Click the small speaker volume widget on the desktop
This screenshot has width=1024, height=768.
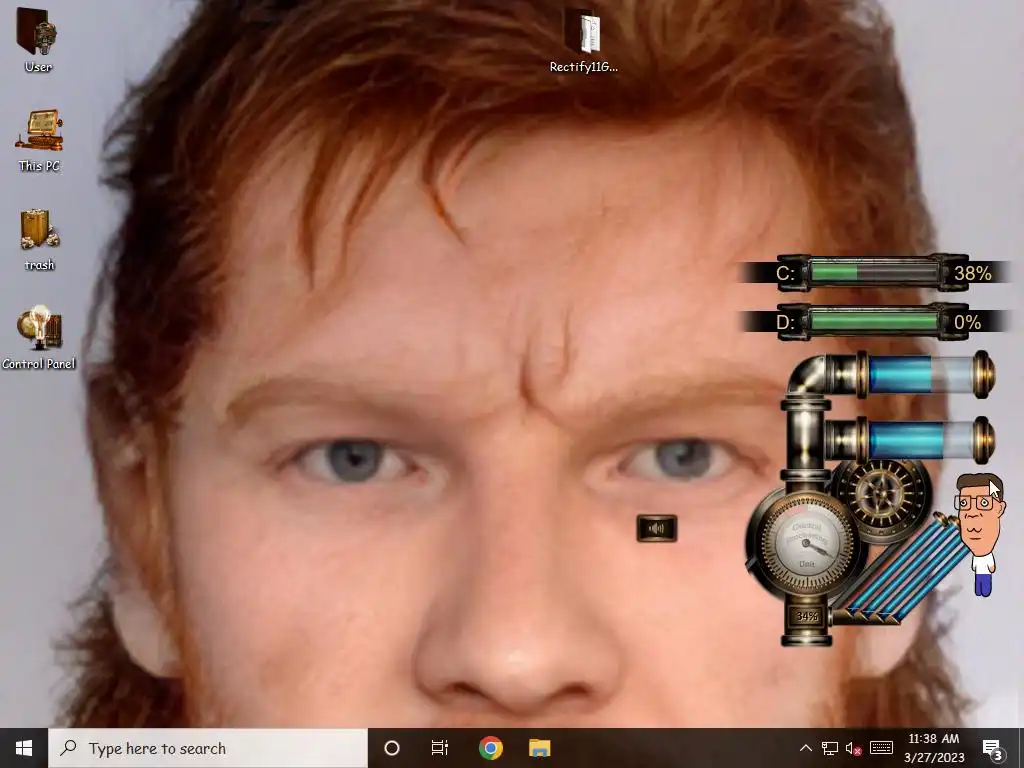tap(656, 528)
